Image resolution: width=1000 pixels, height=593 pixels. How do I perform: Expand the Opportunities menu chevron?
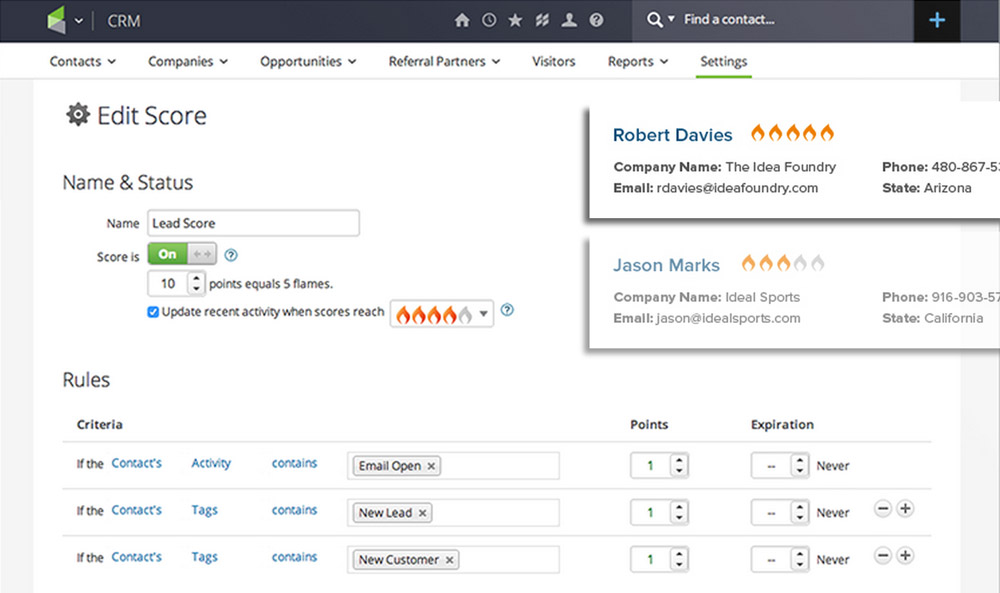[x=353, y=61]
